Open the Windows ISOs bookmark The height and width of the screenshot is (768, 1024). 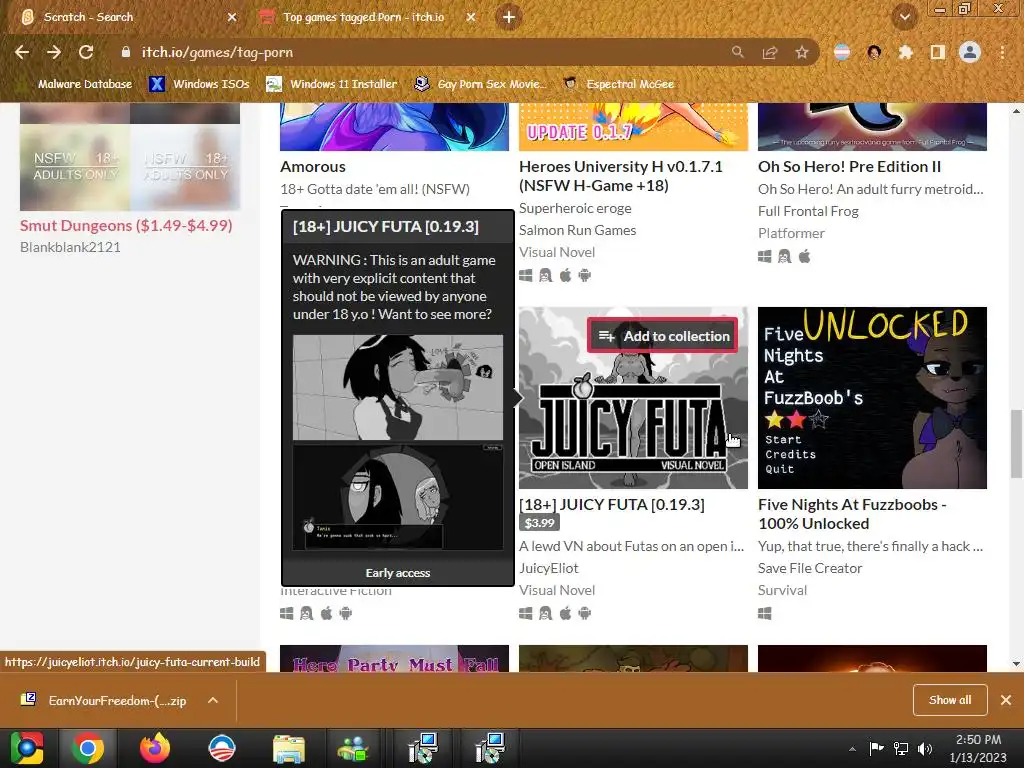(200, 84)
